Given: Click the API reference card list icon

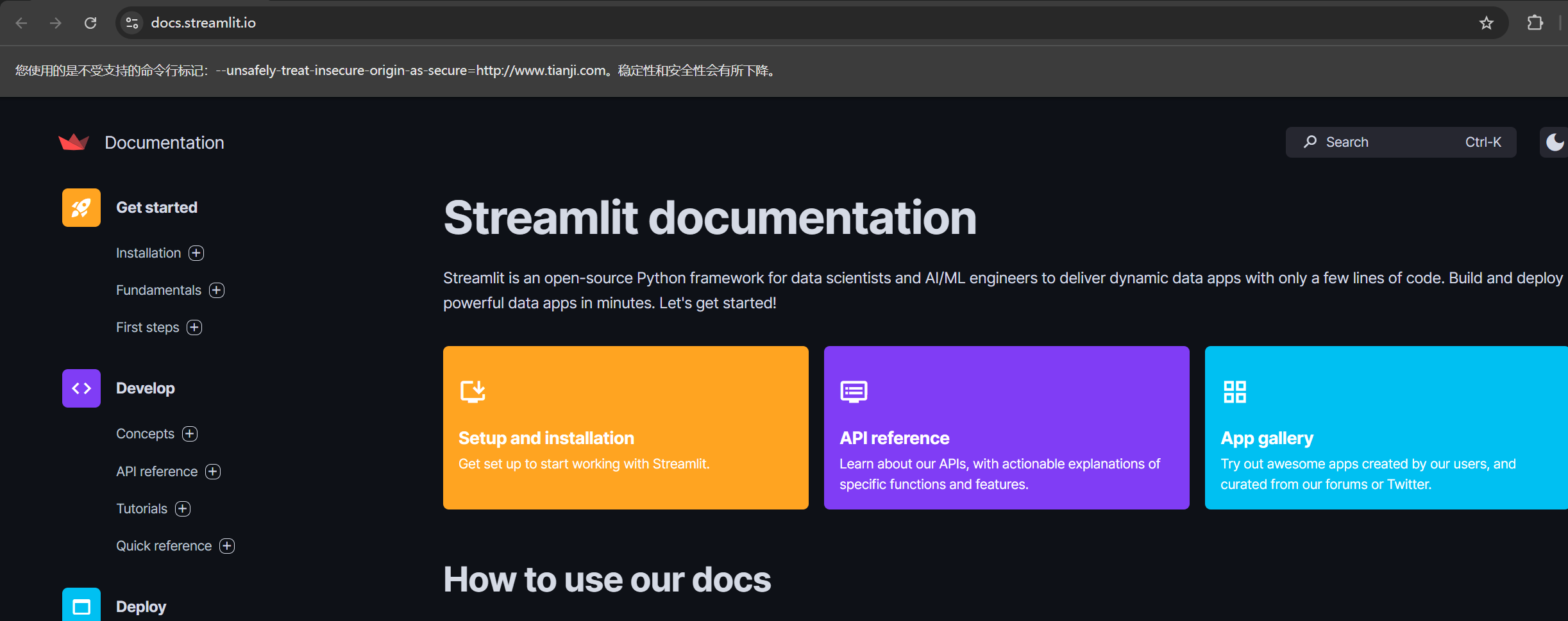Looking at the screenshot, I should point(854,391).
